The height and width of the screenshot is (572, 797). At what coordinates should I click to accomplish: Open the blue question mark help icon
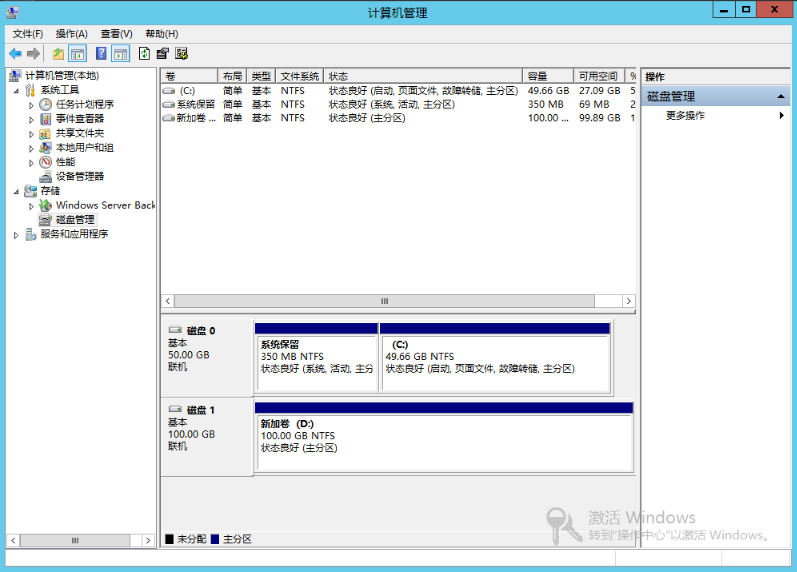[101, 53]
